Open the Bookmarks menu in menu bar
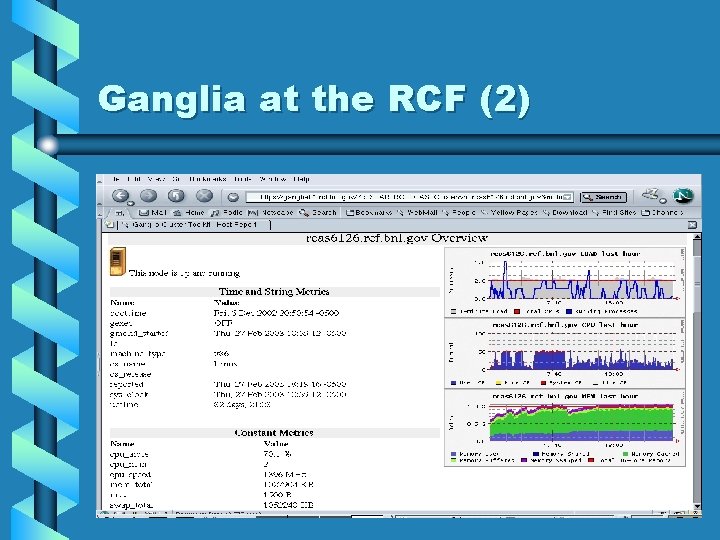The height and width of the screenshot is (540, 720). point(208,179)
